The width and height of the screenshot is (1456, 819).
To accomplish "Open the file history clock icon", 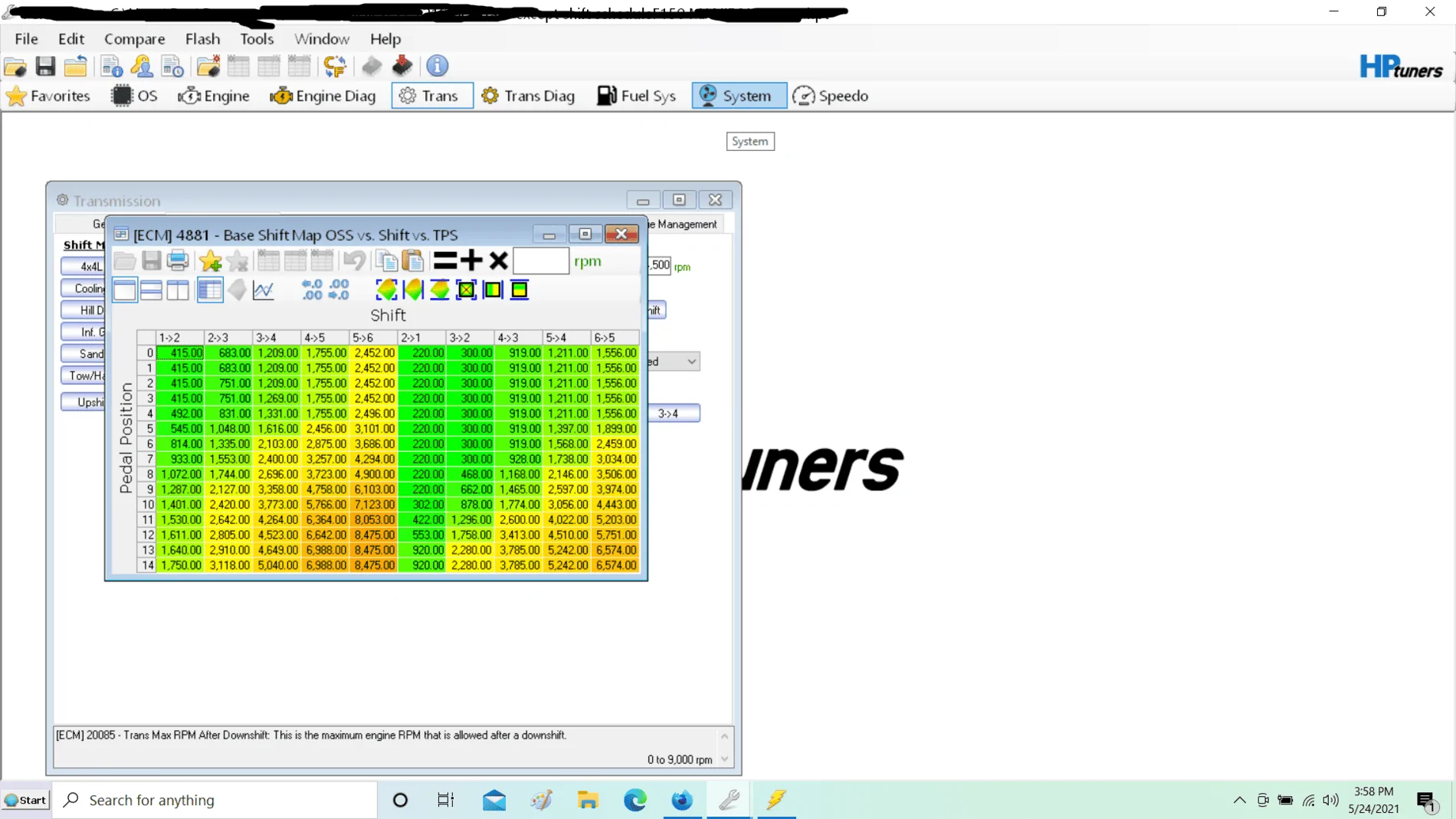I will 172,67.
